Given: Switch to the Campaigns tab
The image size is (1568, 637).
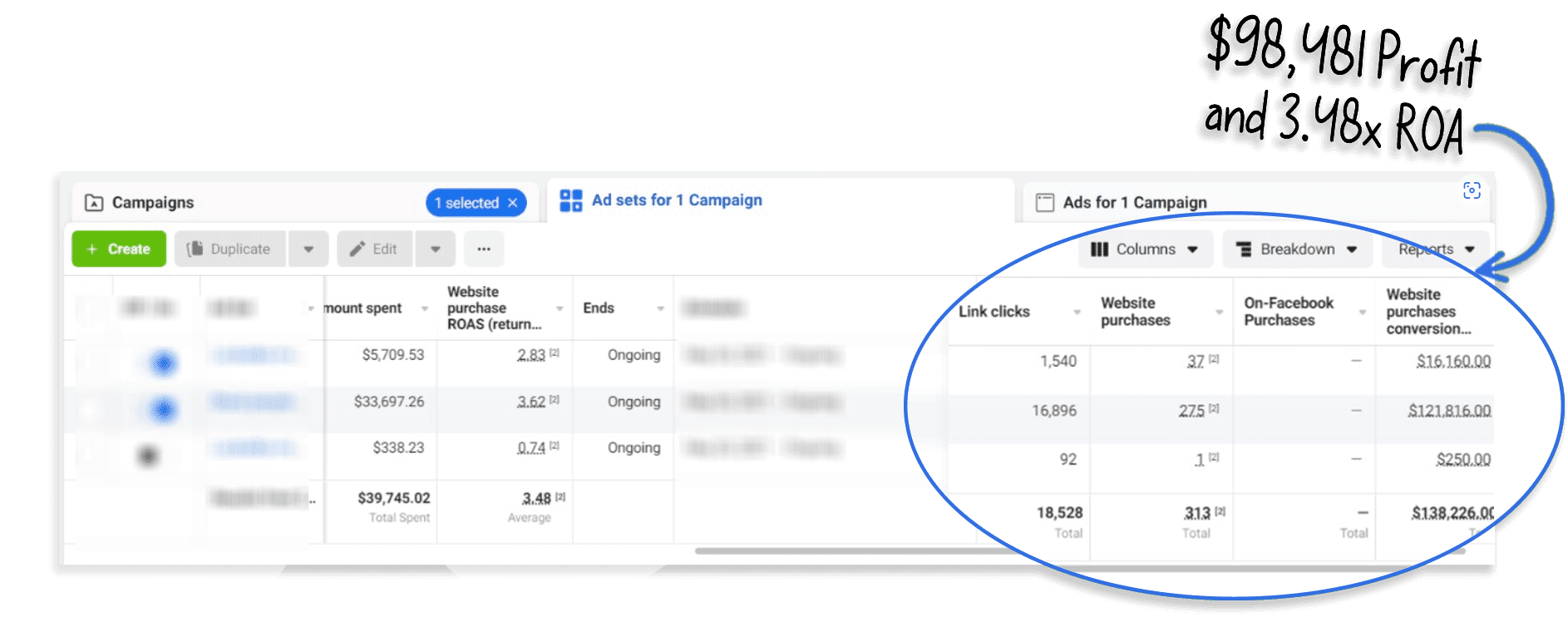Looking at the screenshot, I should (153, 203).
